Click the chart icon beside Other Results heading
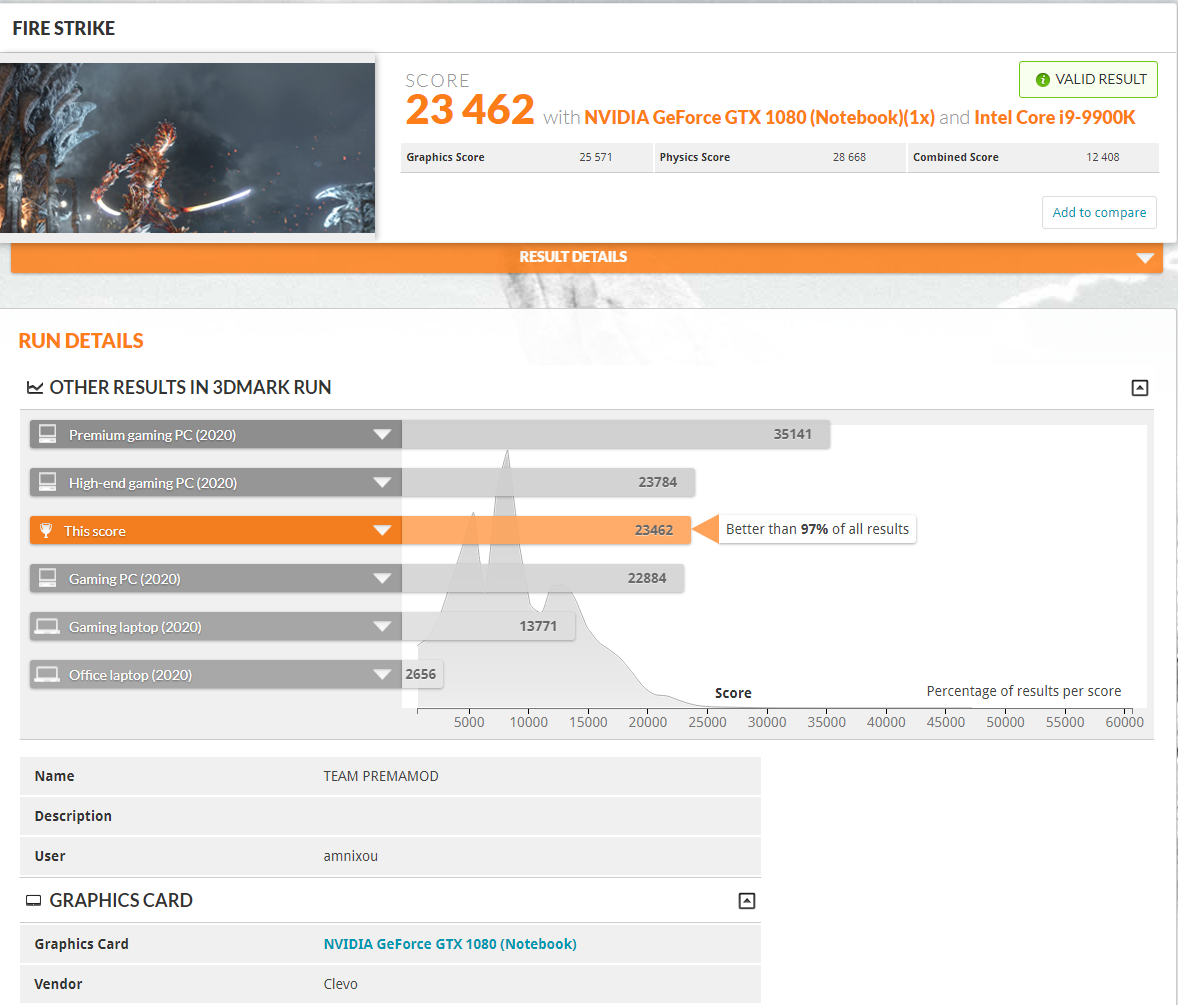1178x1005 pixels. tap(35, 388)
